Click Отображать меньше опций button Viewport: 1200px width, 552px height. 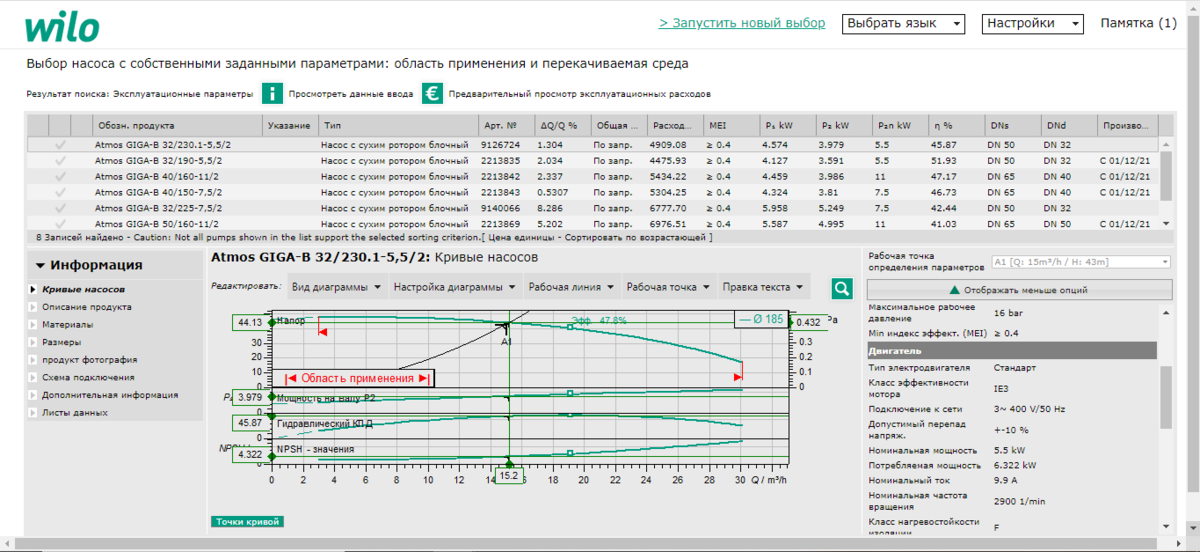pos(1018,290)
